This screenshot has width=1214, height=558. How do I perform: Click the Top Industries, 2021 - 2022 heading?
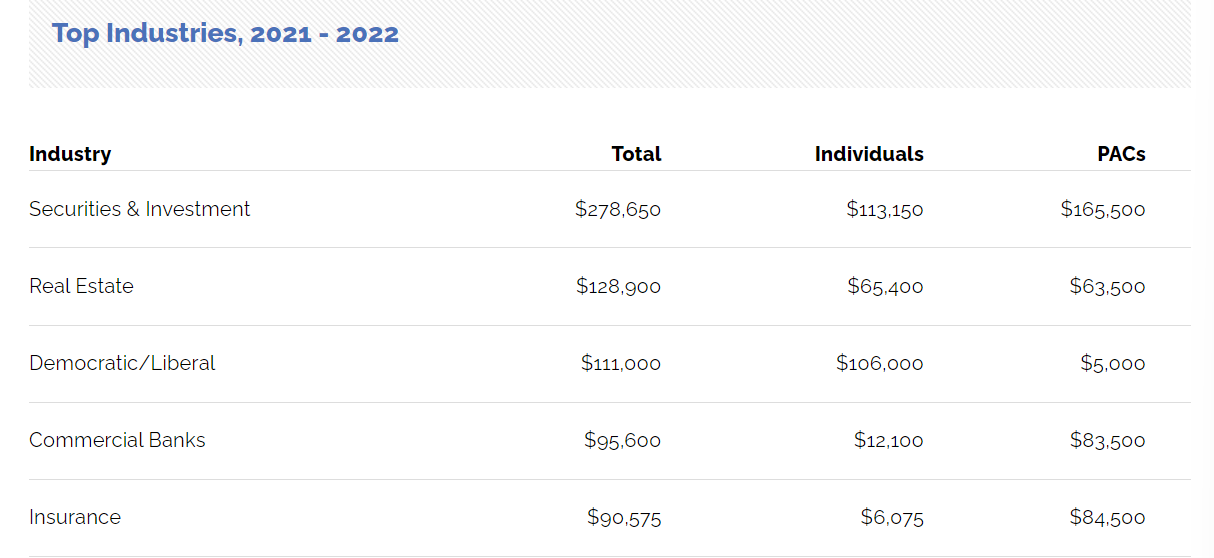coord(225,33)
